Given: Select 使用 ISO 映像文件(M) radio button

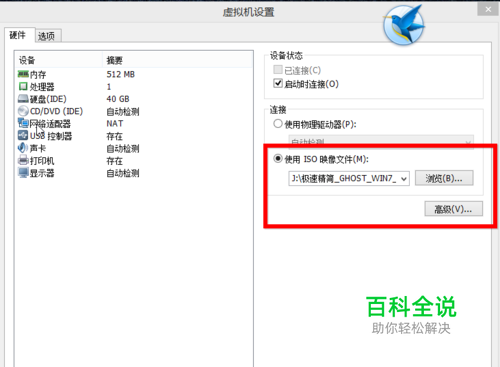Looking at the screenshot, I should point(278,159).
